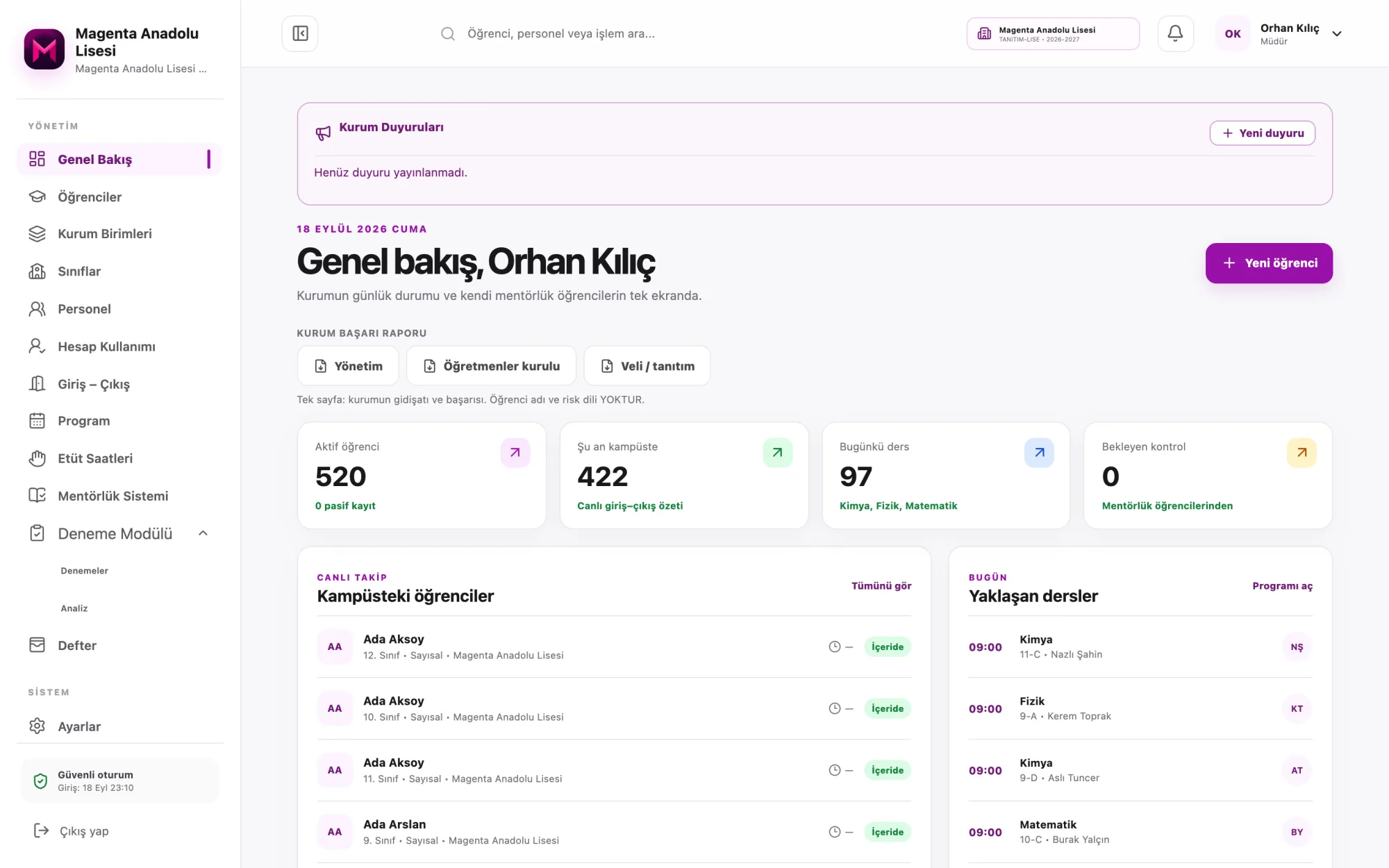Click the Tümünü gör link
1389x868 pixels.
(x=881, y=586)
